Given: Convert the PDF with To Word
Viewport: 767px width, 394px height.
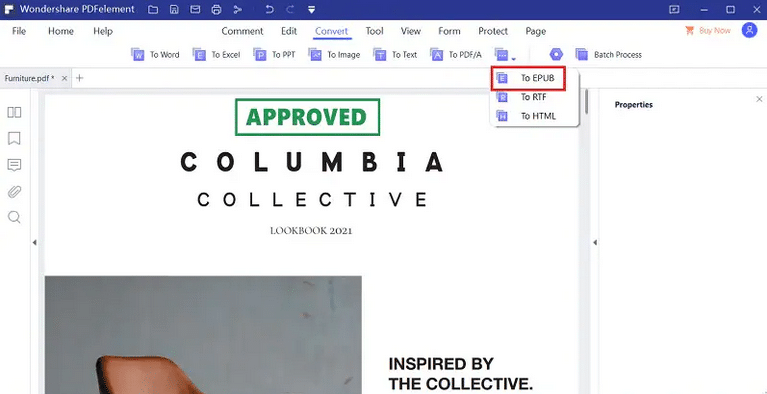Looking at the screenshot, I should pyautogui.click(x=155, y=55).
